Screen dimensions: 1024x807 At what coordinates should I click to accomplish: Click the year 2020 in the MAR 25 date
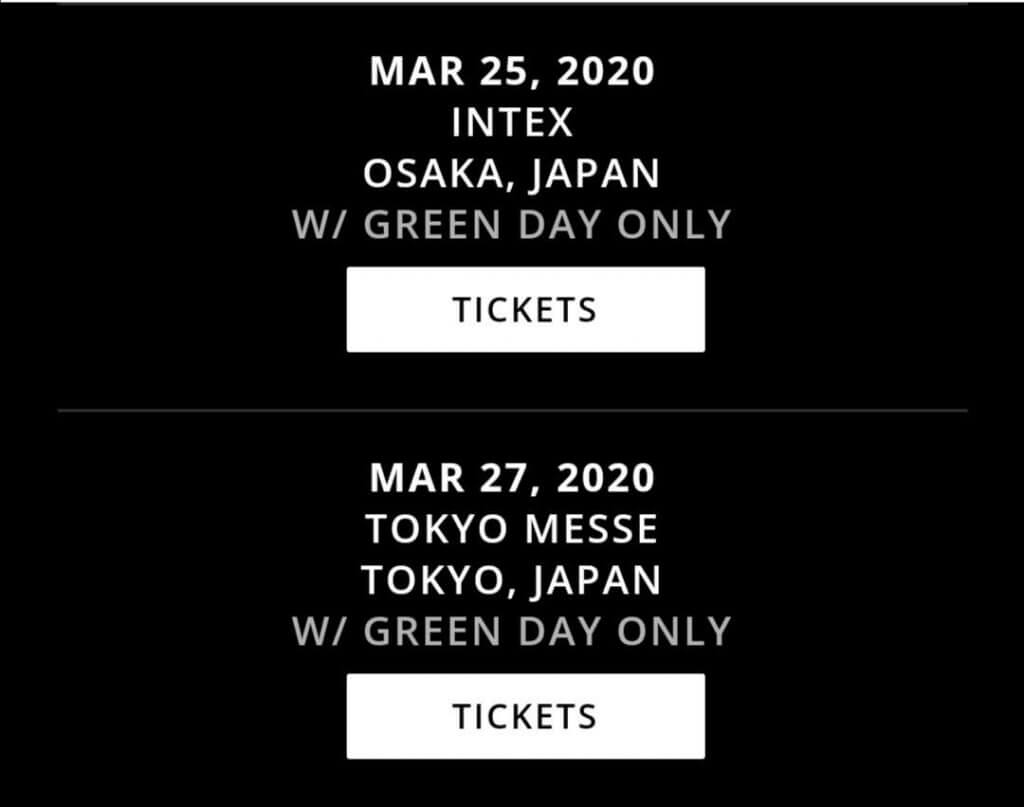[x=605, y=71]
